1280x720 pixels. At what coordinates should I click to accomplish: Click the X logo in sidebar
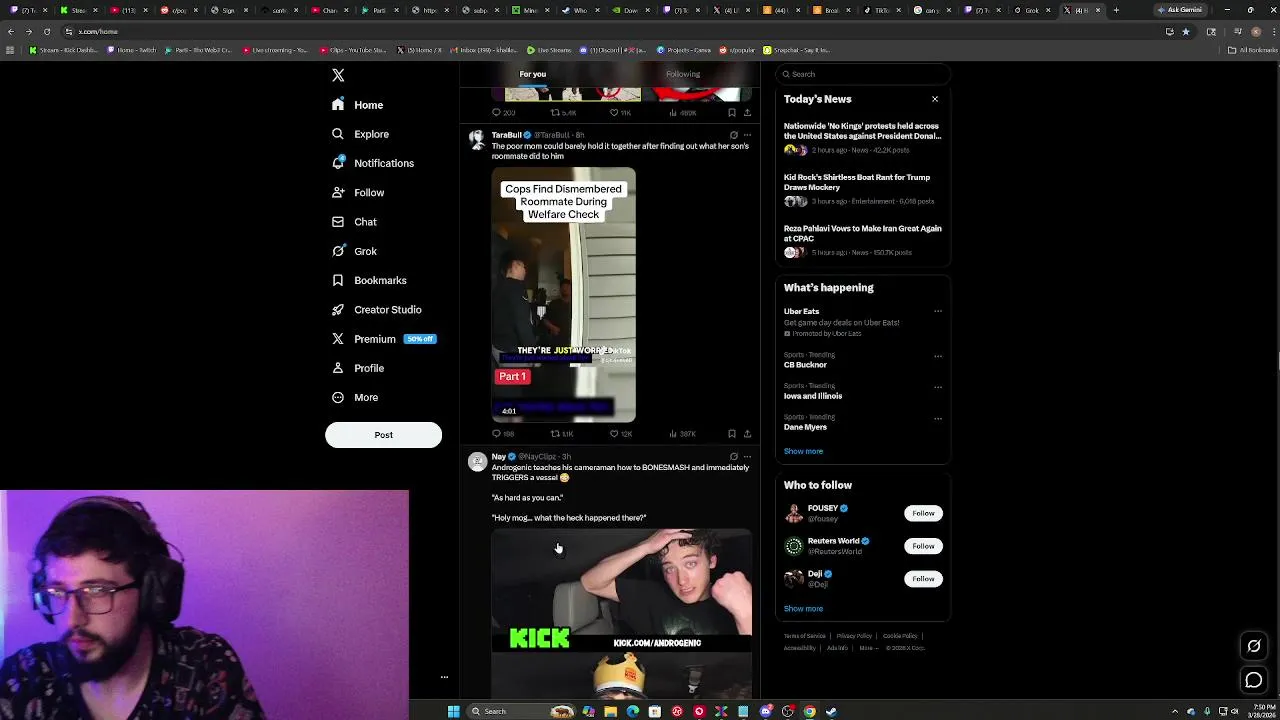338,75
